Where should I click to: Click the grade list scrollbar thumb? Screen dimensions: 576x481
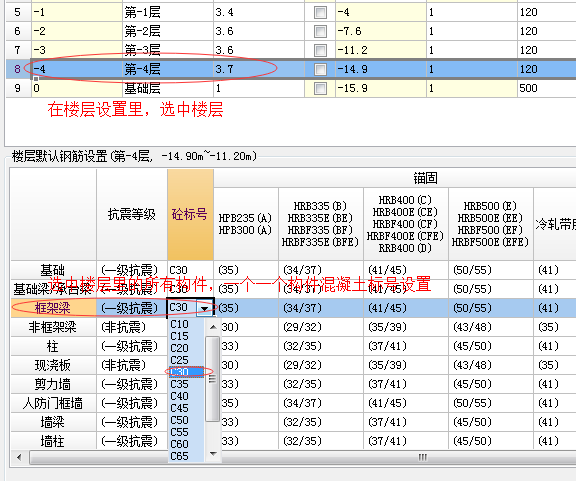point(212,378)
